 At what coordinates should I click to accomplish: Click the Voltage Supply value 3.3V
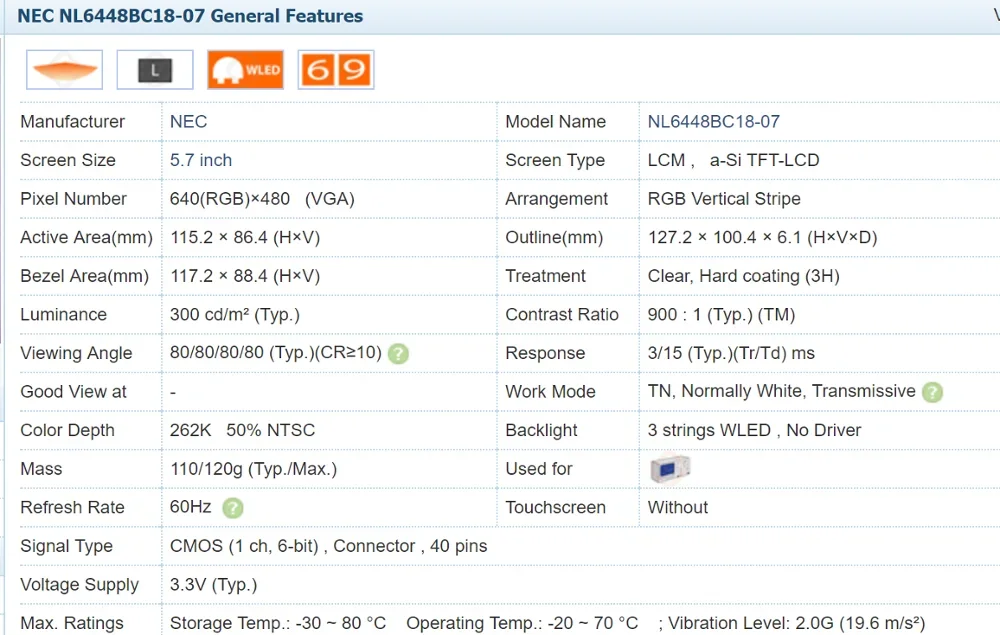[x=213, y=585]
